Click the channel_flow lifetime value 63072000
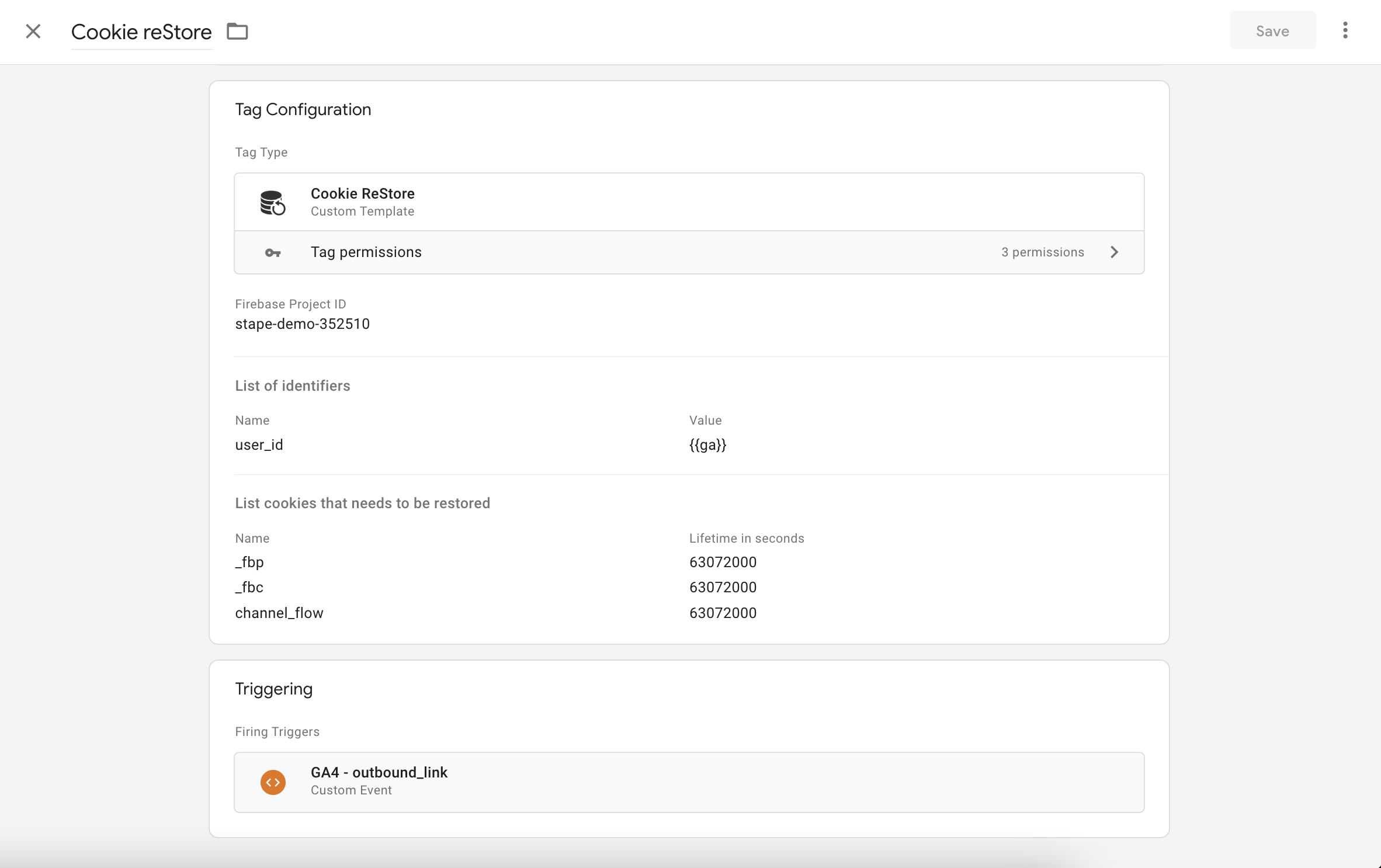The width and height of the screenshot is (1381, 868). click(x=723, y=613)
